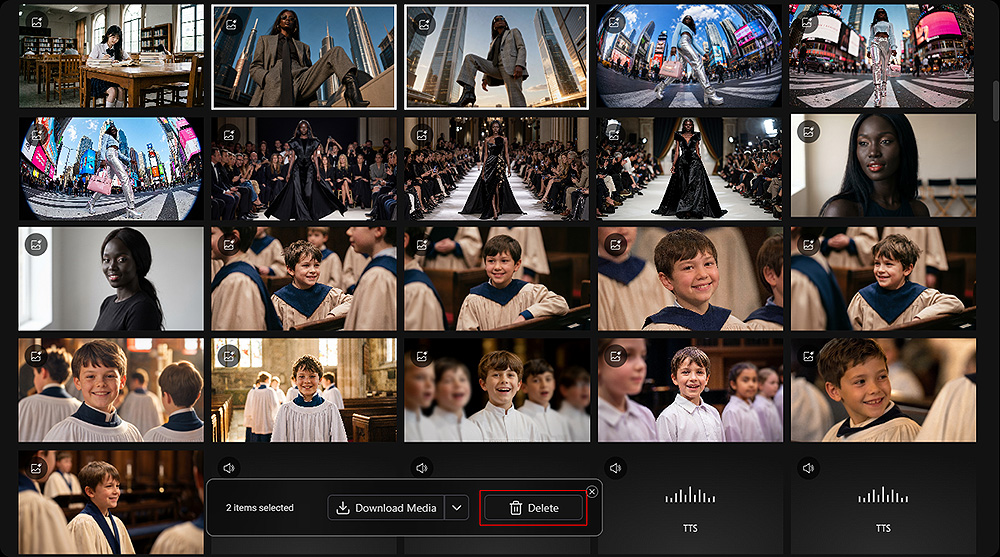Viewport: 1000px width, 557px height.
Task: Open the woman in black portrait by window
Action: 111,279
